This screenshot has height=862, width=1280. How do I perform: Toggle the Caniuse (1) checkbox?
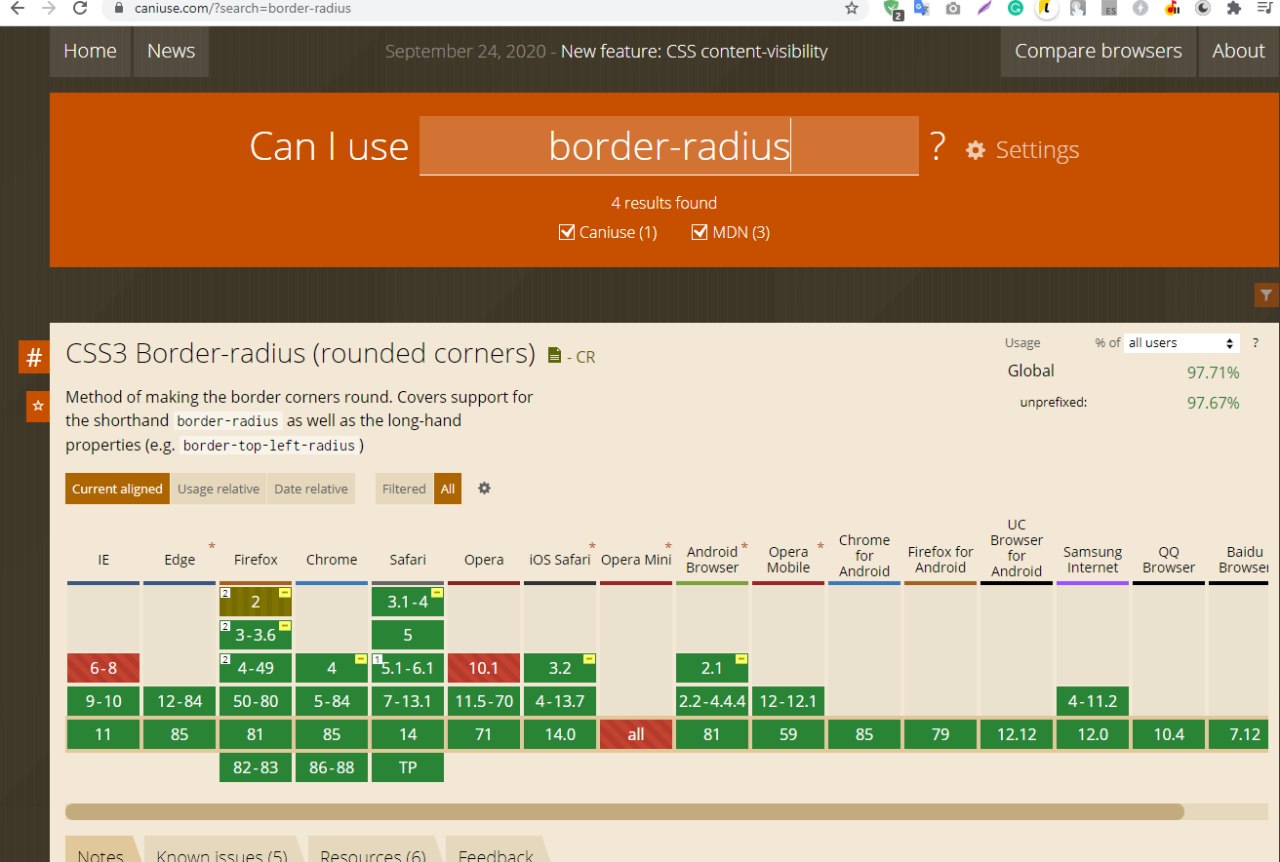pyautogui.click(x=567, y=232)
